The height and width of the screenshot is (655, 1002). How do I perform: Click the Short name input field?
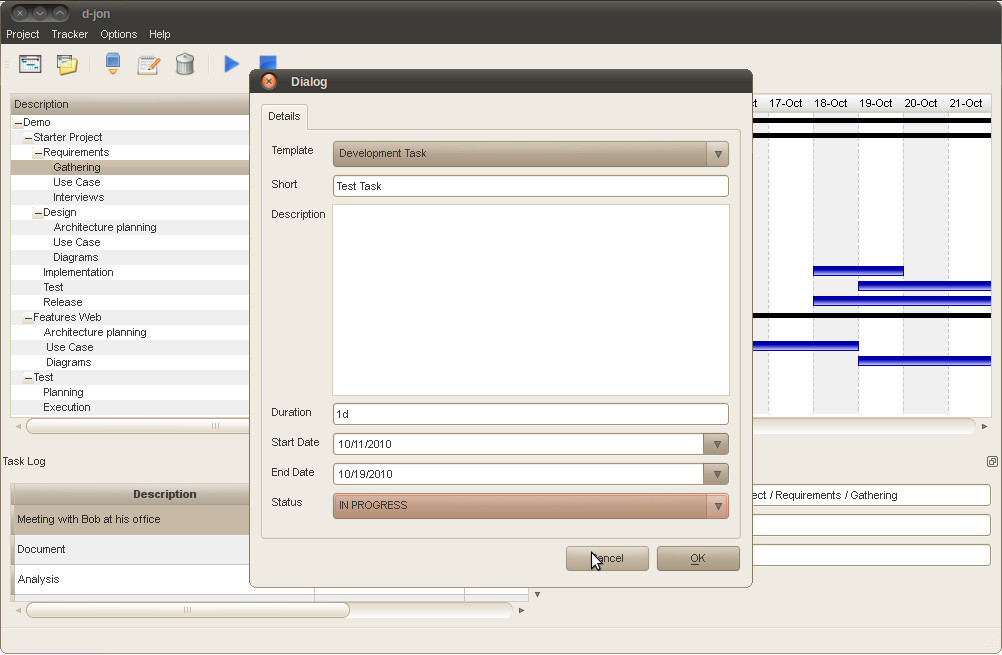(530, 186)
